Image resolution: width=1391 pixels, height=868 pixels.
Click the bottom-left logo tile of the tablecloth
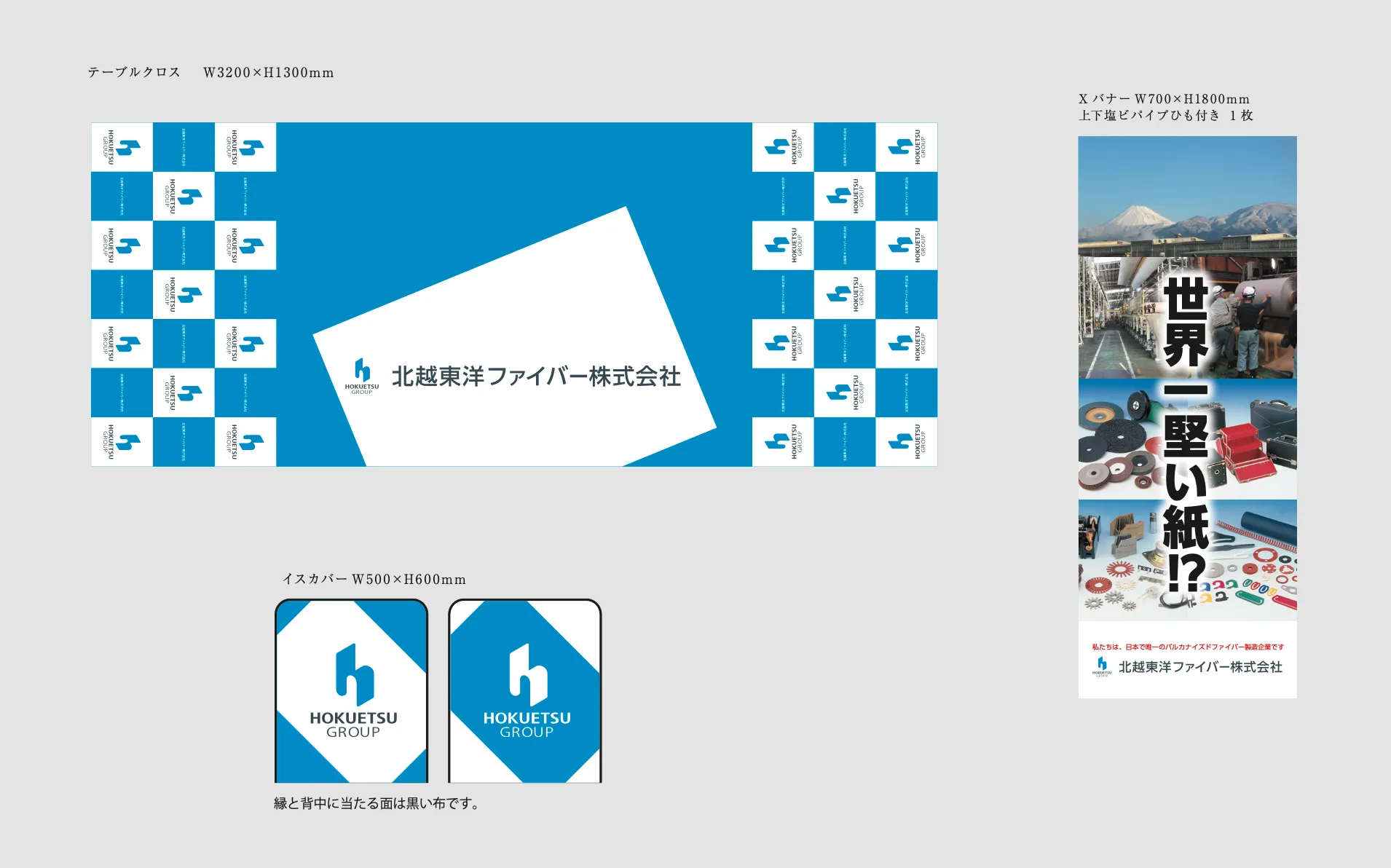click(x=122, y=441)
